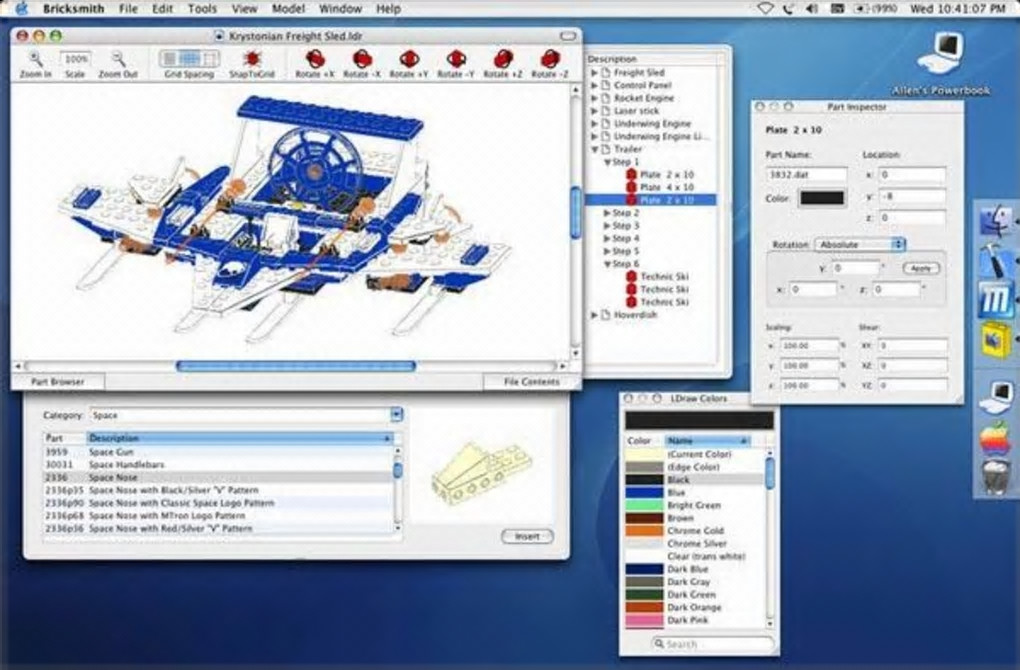Viewport: 1020px width, 670px height.
Task: Open the File menu
Action: click(x=128, y=8)
